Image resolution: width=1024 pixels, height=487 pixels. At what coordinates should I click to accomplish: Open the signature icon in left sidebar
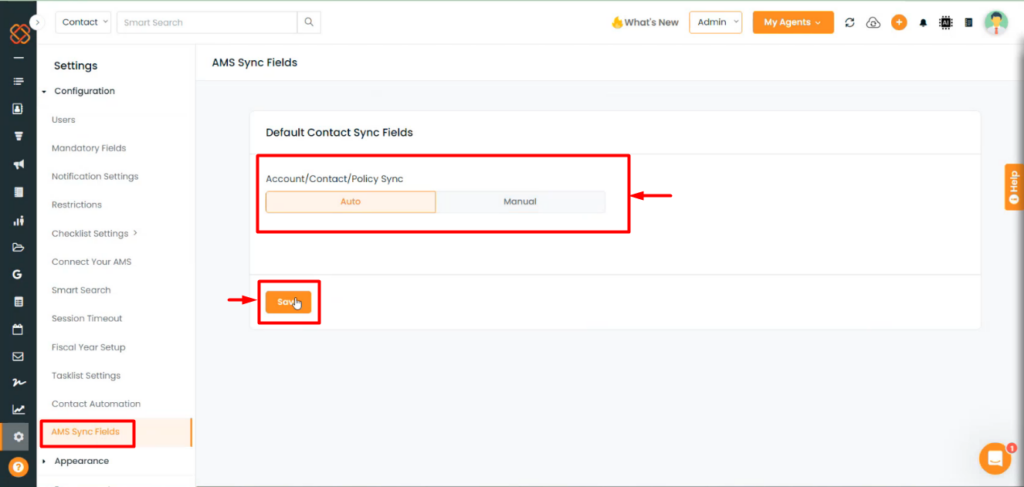point(18,383)
